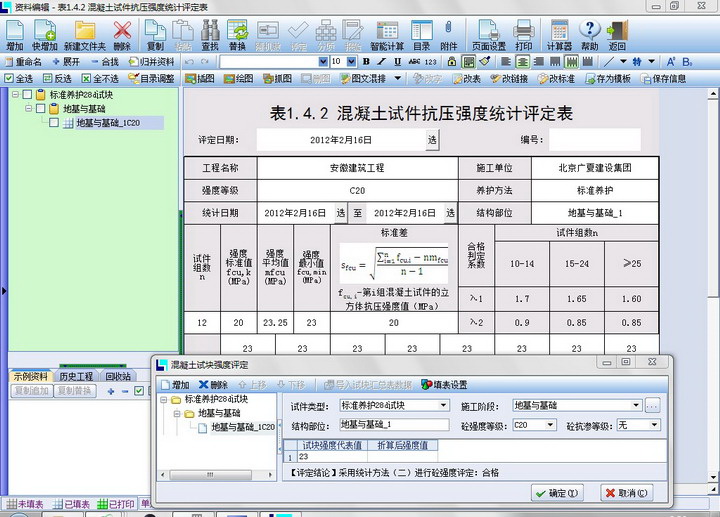Toggle green checkbox in lower left panel
Image resolution: width=720 pixels, height=517 pixels.
(x=139, y=391)
